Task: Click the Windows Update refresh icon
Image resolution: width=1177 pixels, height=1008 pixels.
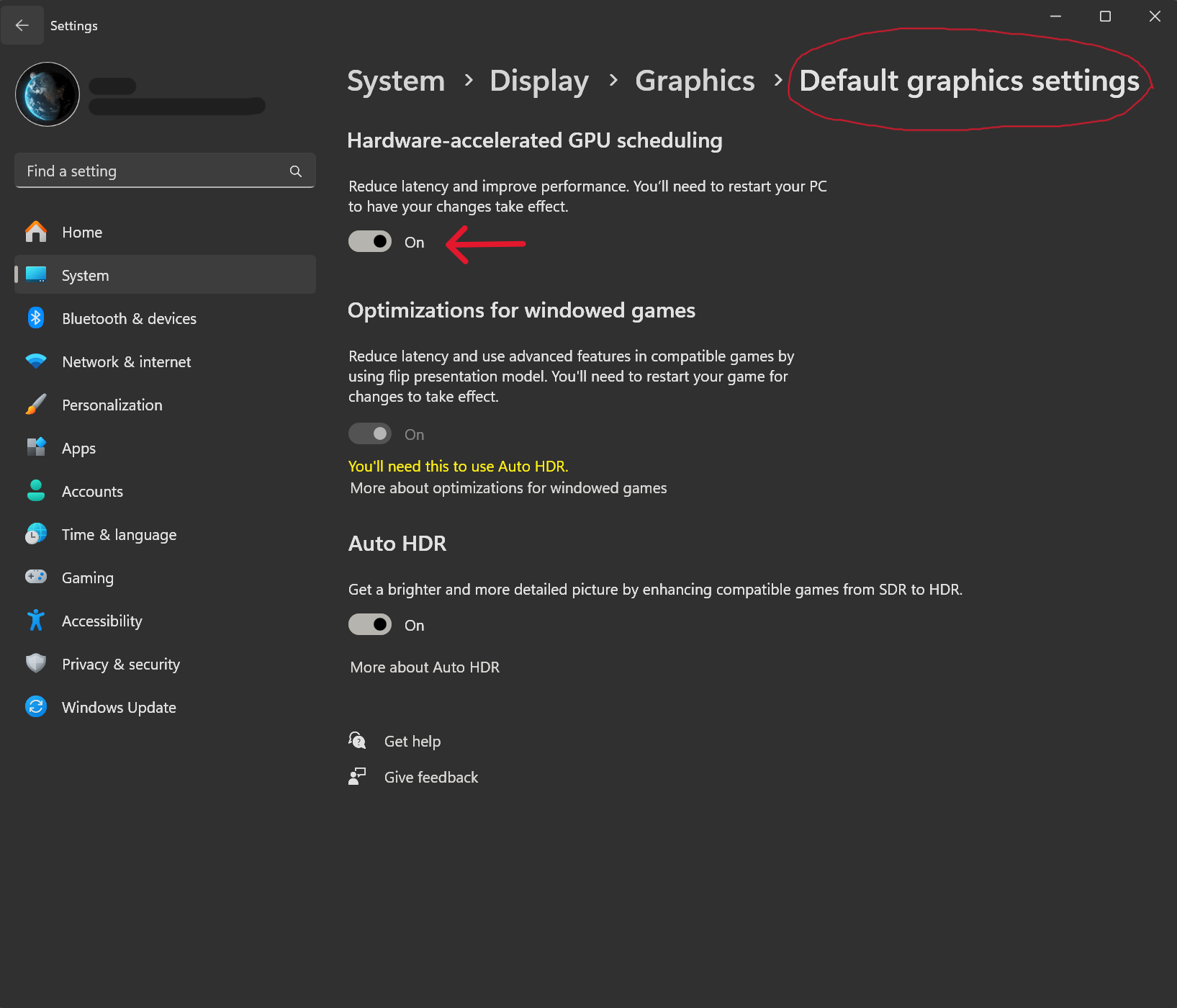Action: point(36,707)
